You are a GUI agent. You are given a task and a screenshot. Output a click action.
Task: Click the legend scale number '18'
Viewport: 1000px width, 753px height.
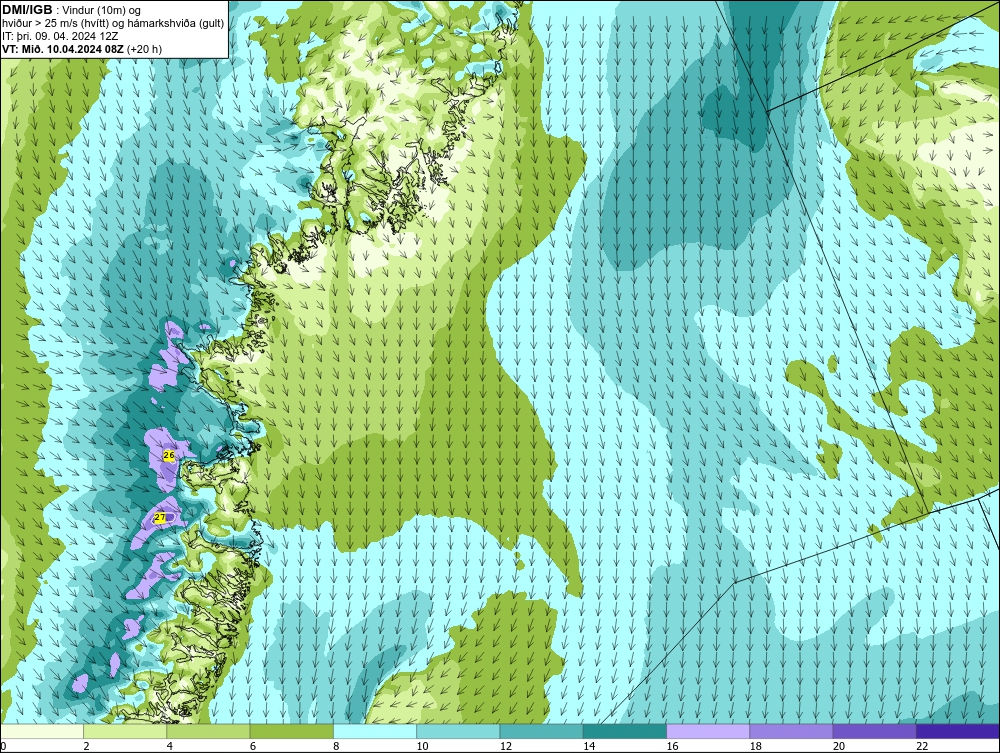click(x=755, y=747)
